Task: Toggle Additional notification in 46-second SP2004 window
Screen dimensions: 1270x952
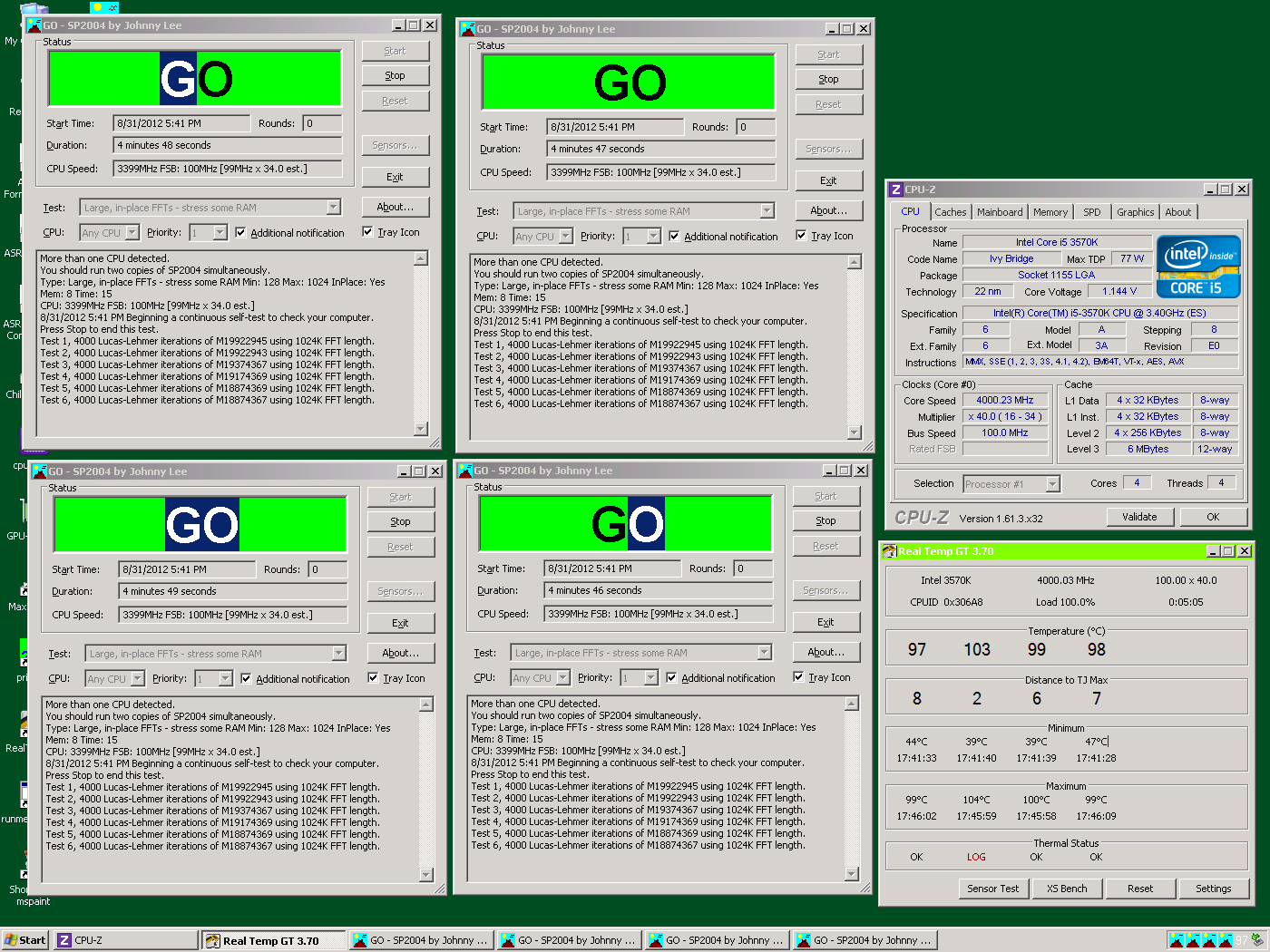Action: point(721,678)
